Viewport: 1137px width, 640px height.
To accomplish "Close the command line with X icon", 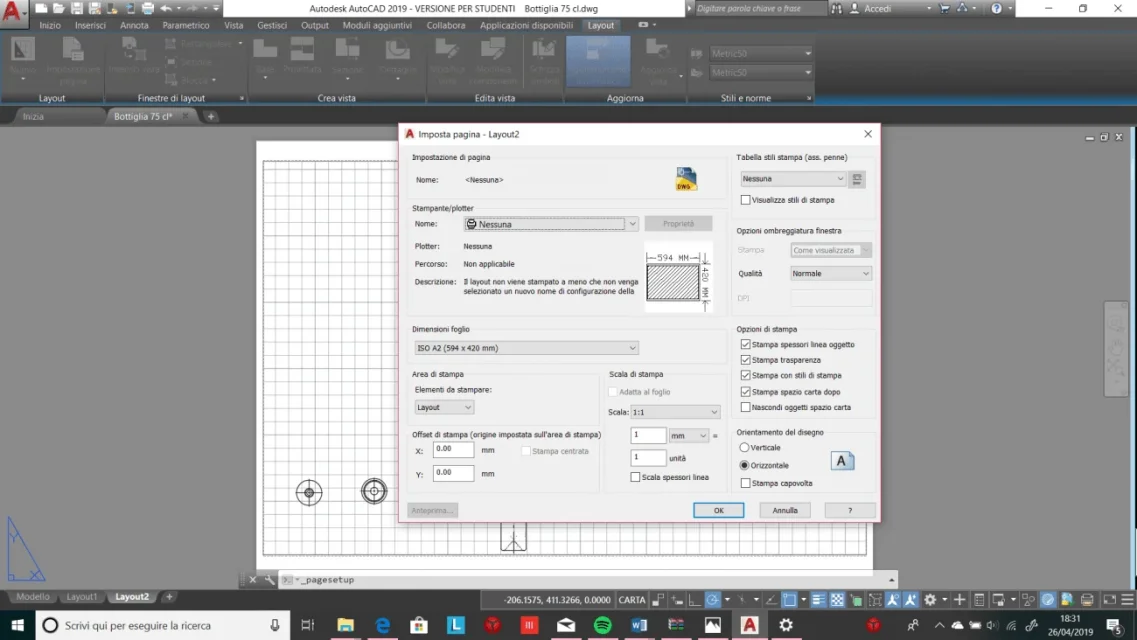I will 252,580.
